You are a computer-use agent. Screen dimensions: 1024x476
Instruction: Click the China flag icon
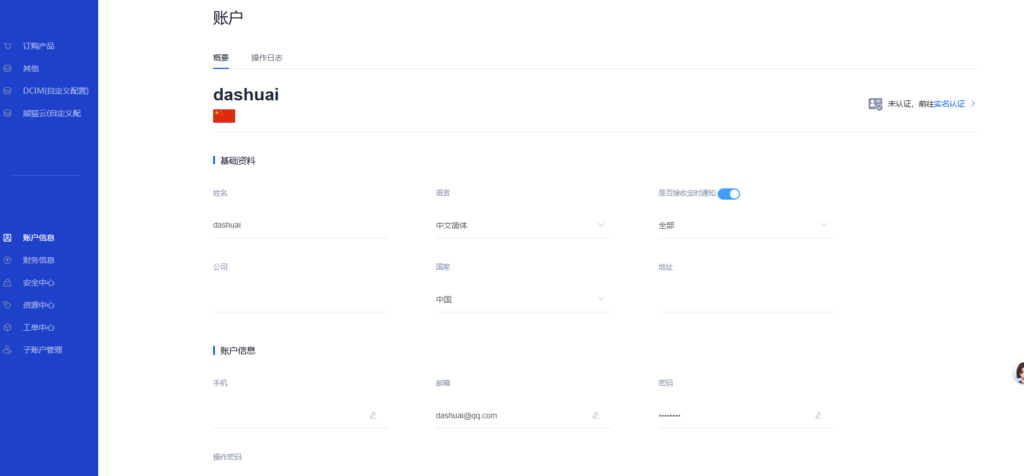[224, 116]
